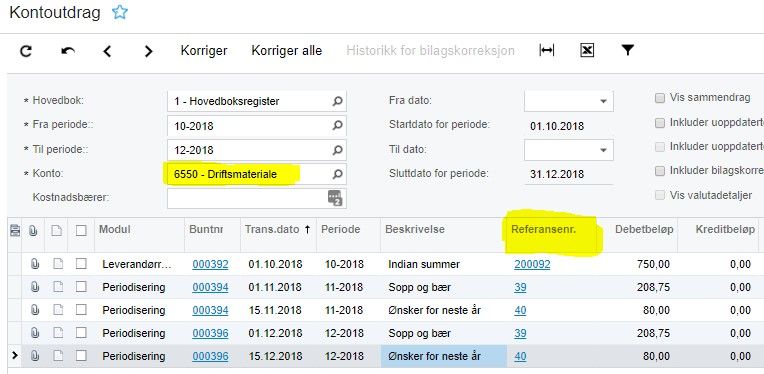Open the Til dato dropdown
The width and height of the screenshot is (764, 374).
click(603, 150)
